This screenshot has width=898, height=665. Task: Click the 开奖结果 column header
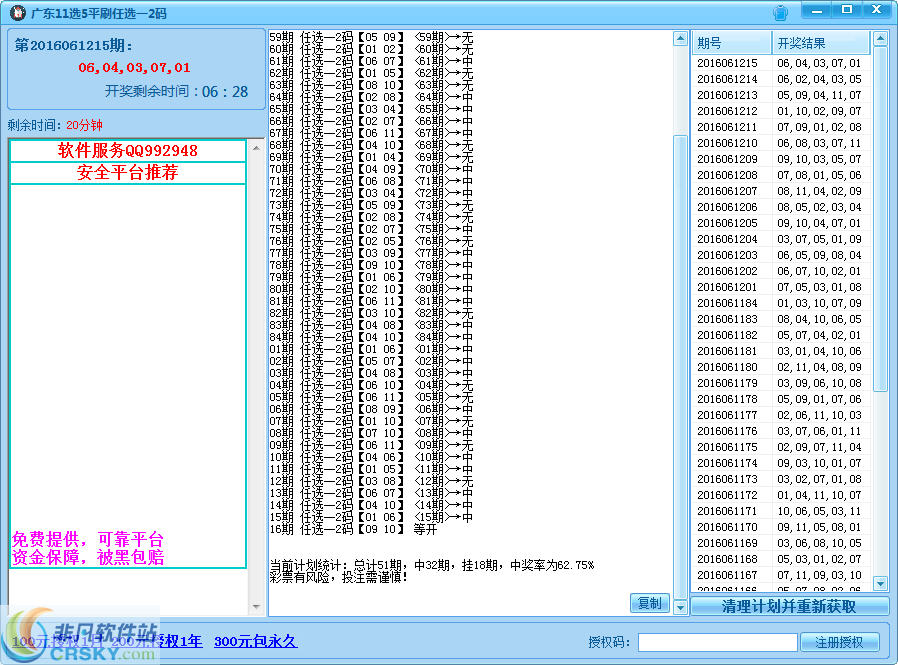[821, 43]
